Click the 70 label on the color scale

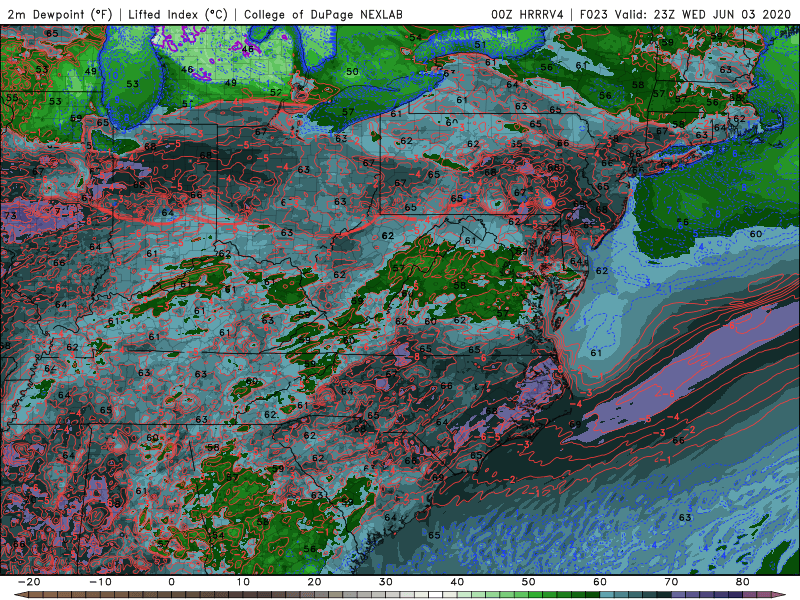(671, 582)
